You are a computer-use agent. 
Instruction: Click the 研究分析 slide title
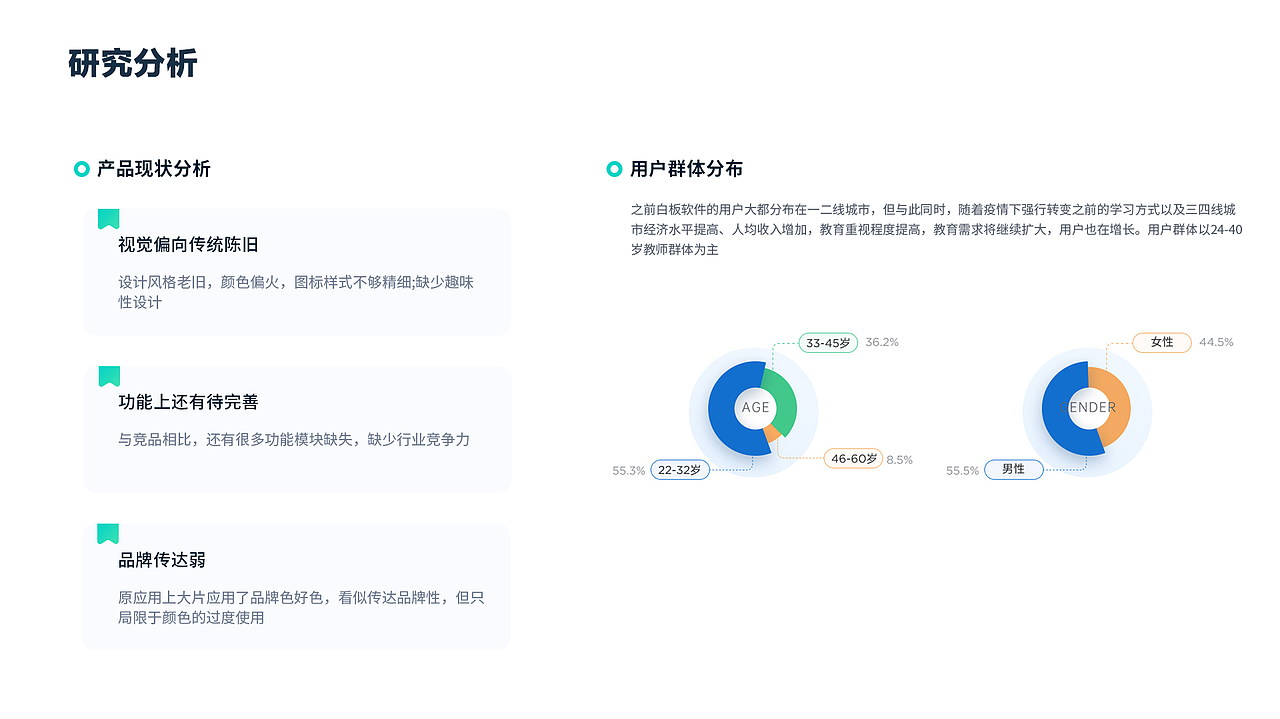[x=133, y=61]
